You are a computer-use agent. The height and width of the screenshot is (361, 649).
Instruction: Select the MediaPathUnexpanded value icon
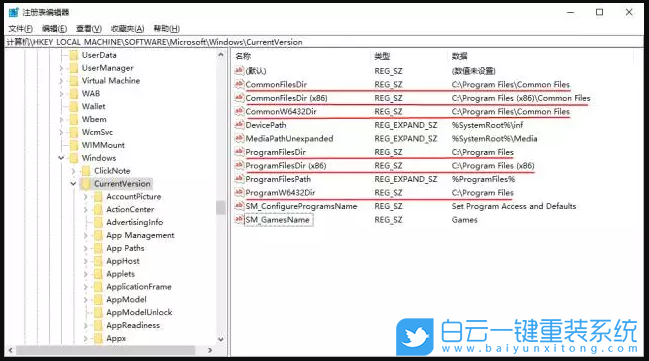pos(239,138)
